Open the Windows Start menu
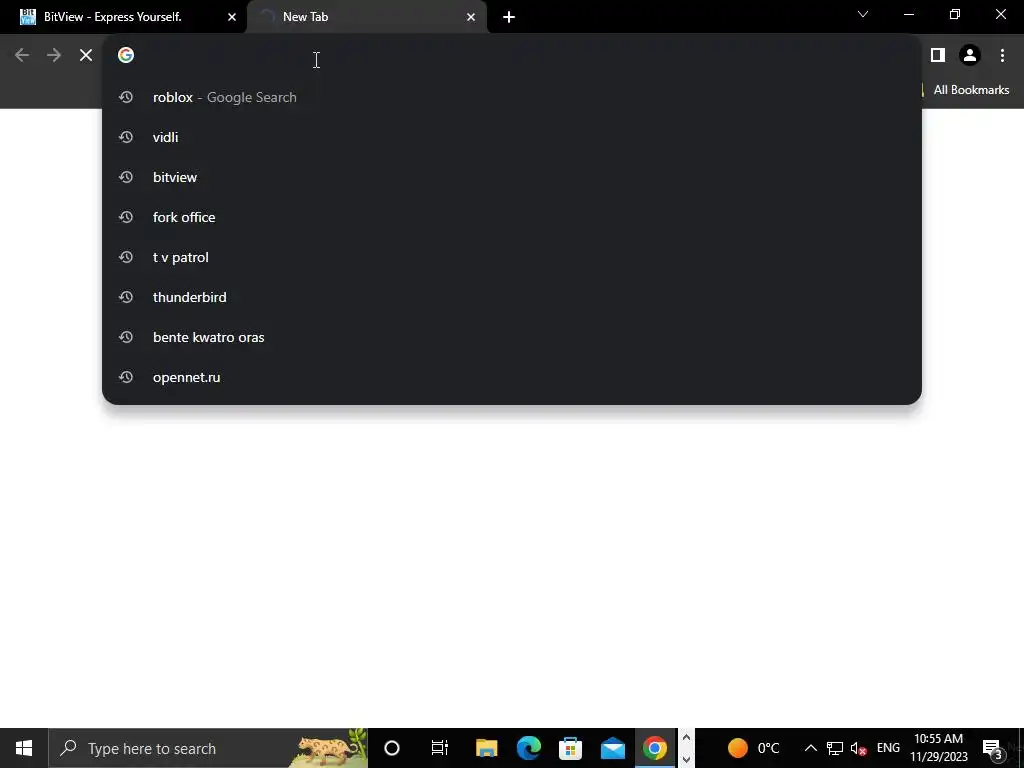Image resolution: width=1024 pixels, height=768 pixels. 24,748
